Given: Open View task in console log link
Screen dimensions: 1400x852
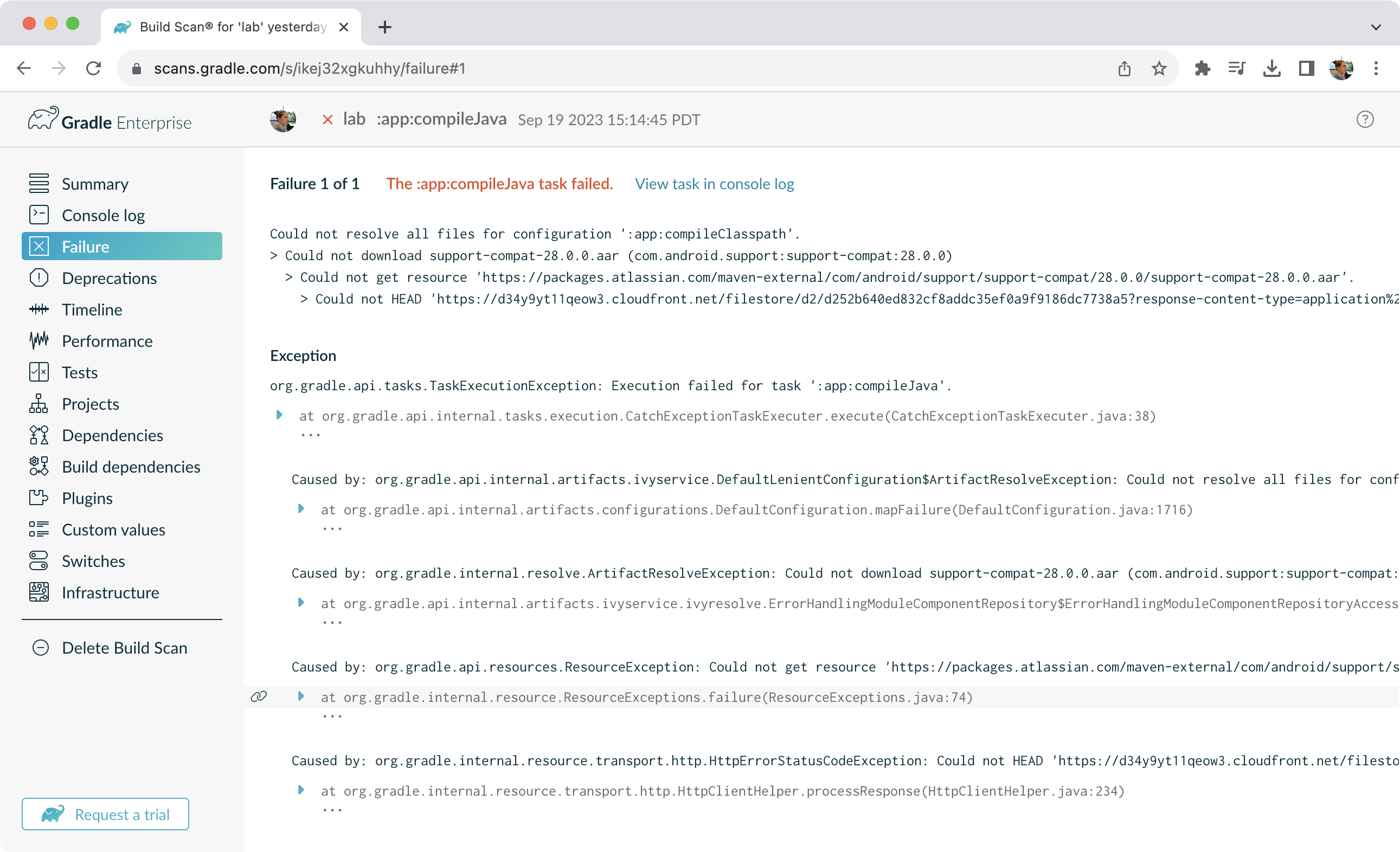Looking at the screenshot, I should click(714, 184).
